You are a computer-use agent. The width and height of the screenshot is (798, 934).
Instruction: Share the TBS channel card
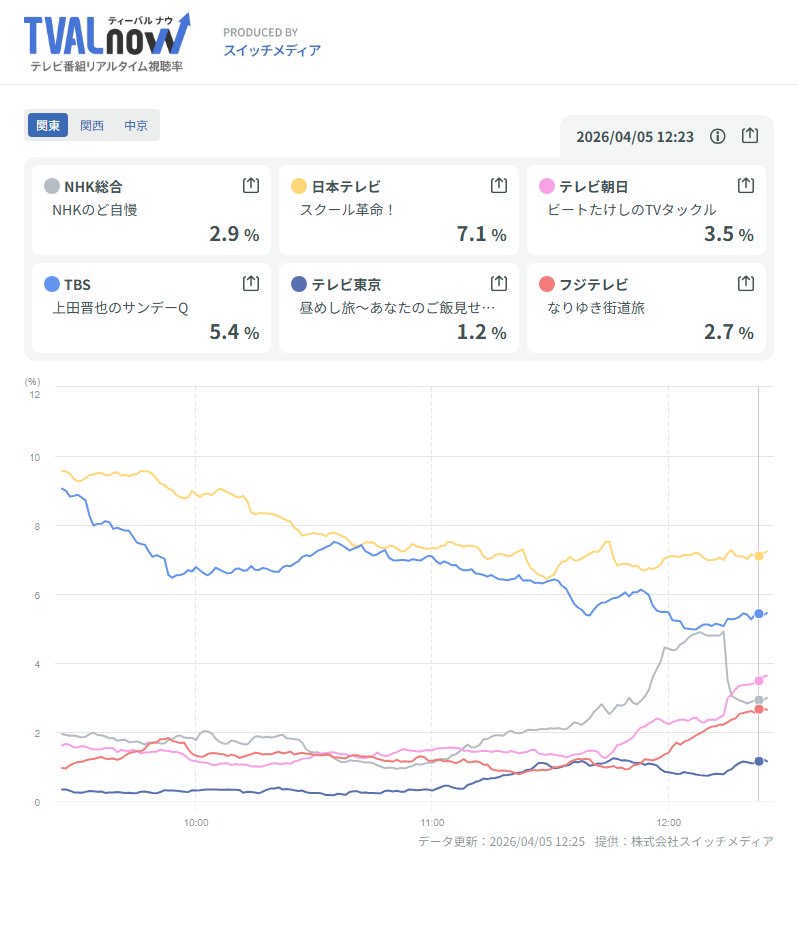tap(251, 283)
